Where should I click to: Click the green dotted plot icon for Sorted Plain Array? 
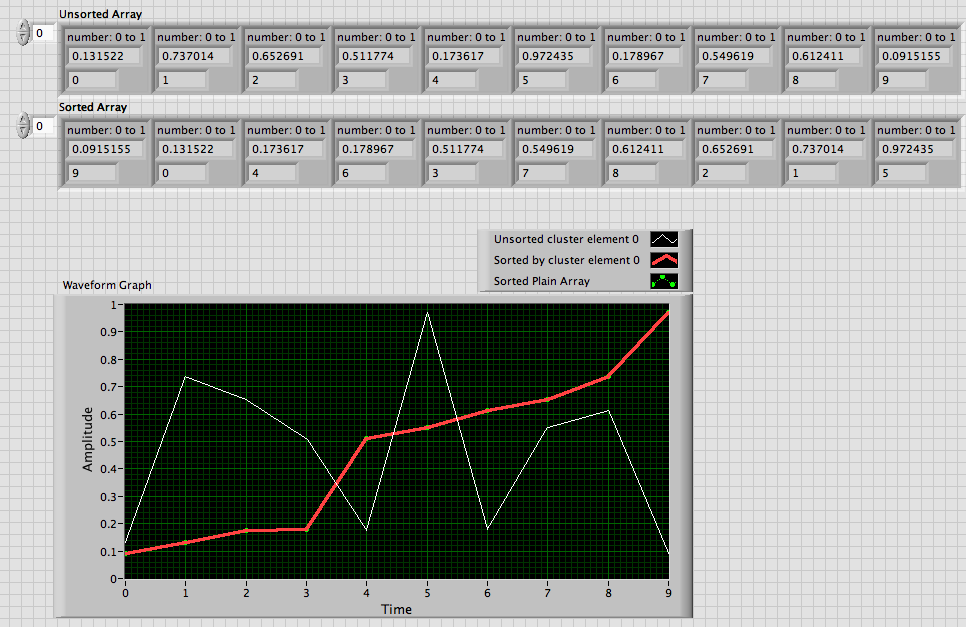point(664,281)
